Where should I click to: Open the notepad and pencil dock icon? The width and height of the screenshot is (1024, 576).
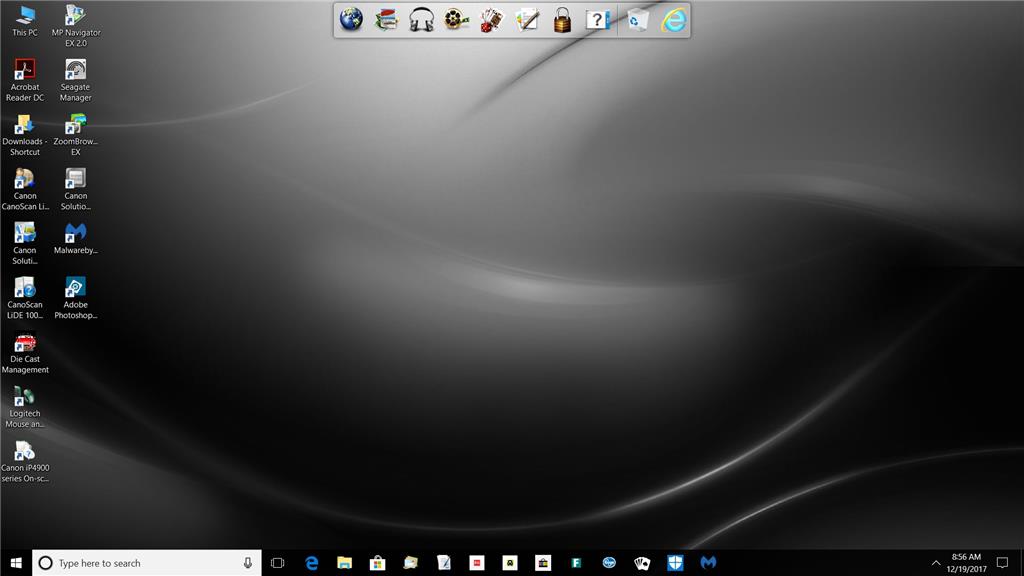click(x=527, y=20)
